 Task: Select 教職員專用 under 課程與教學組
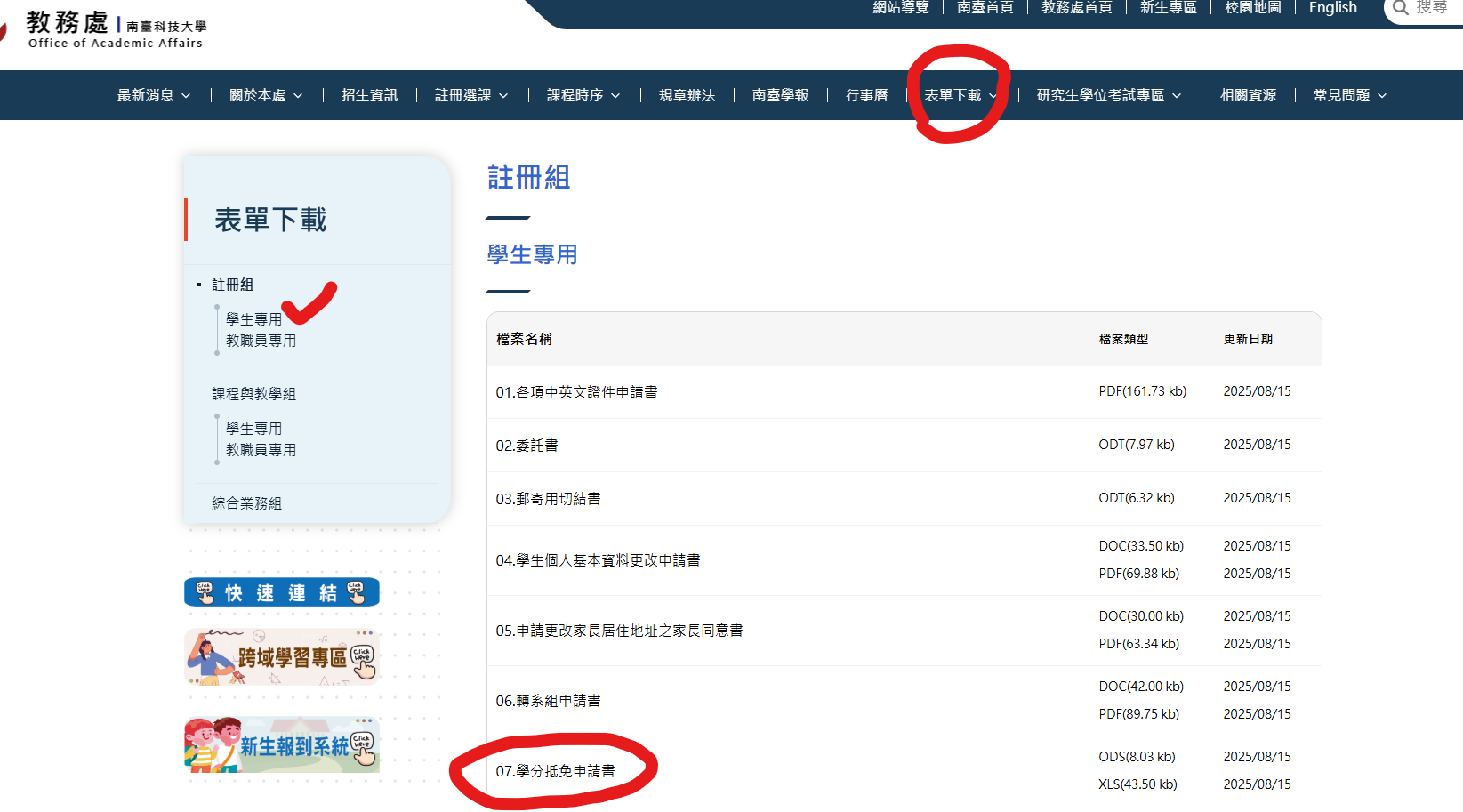pos(261,450)
